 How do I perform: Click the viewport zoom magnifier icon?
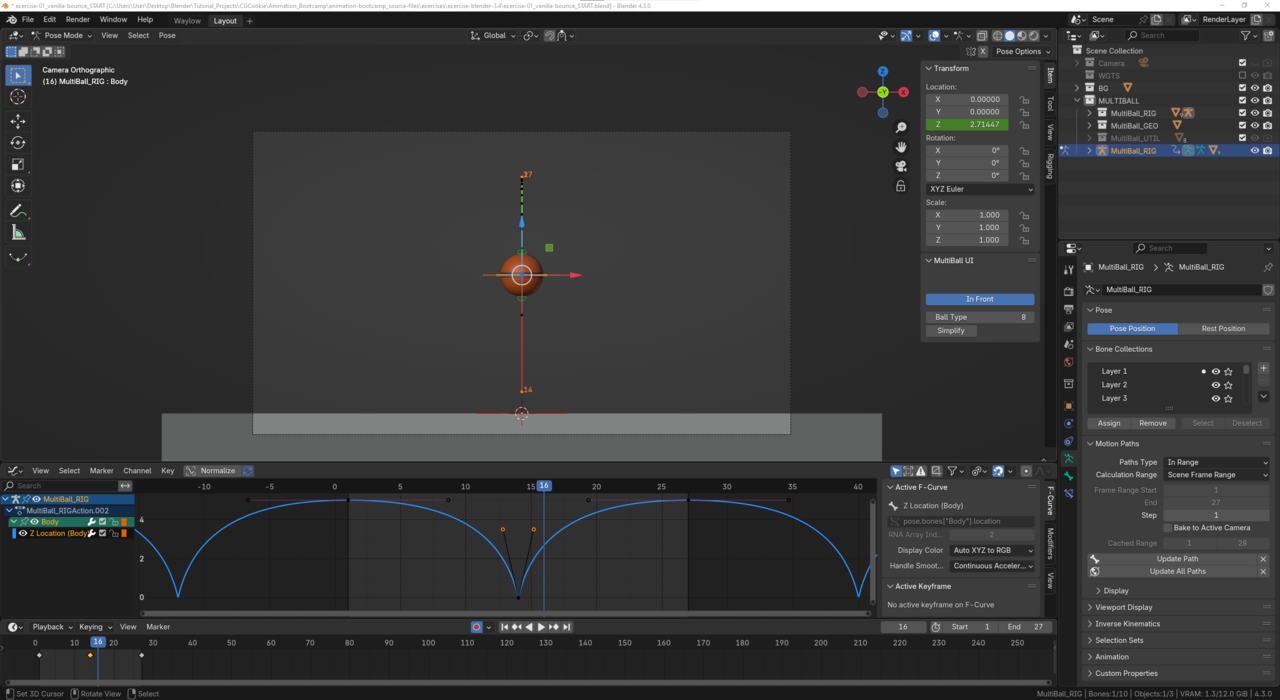click(x=901, y=128)
